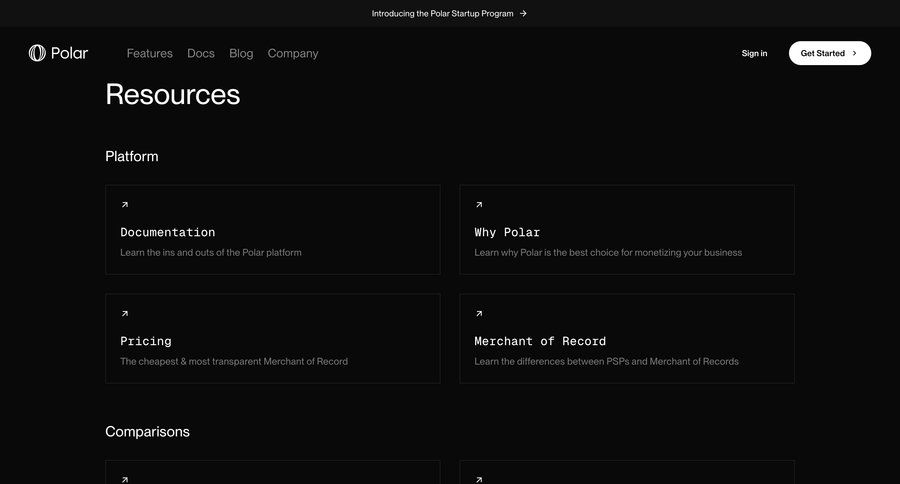Click 'Learn the differences between PSPs' text
The image size is (900, 484).
pos(606,361)
